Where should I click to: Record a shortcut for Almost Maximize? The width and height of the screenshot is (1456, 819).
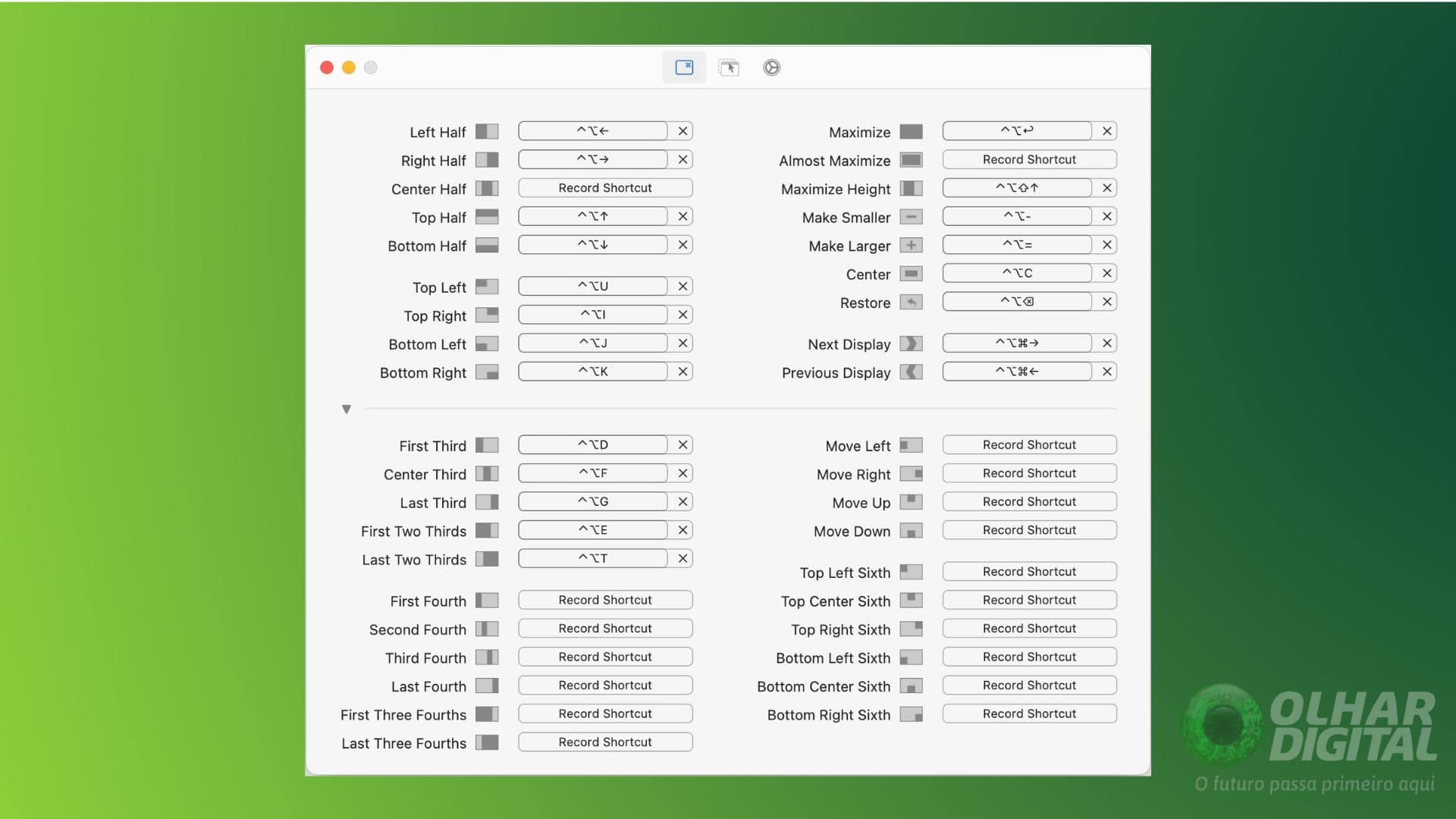coord(1028,159)
